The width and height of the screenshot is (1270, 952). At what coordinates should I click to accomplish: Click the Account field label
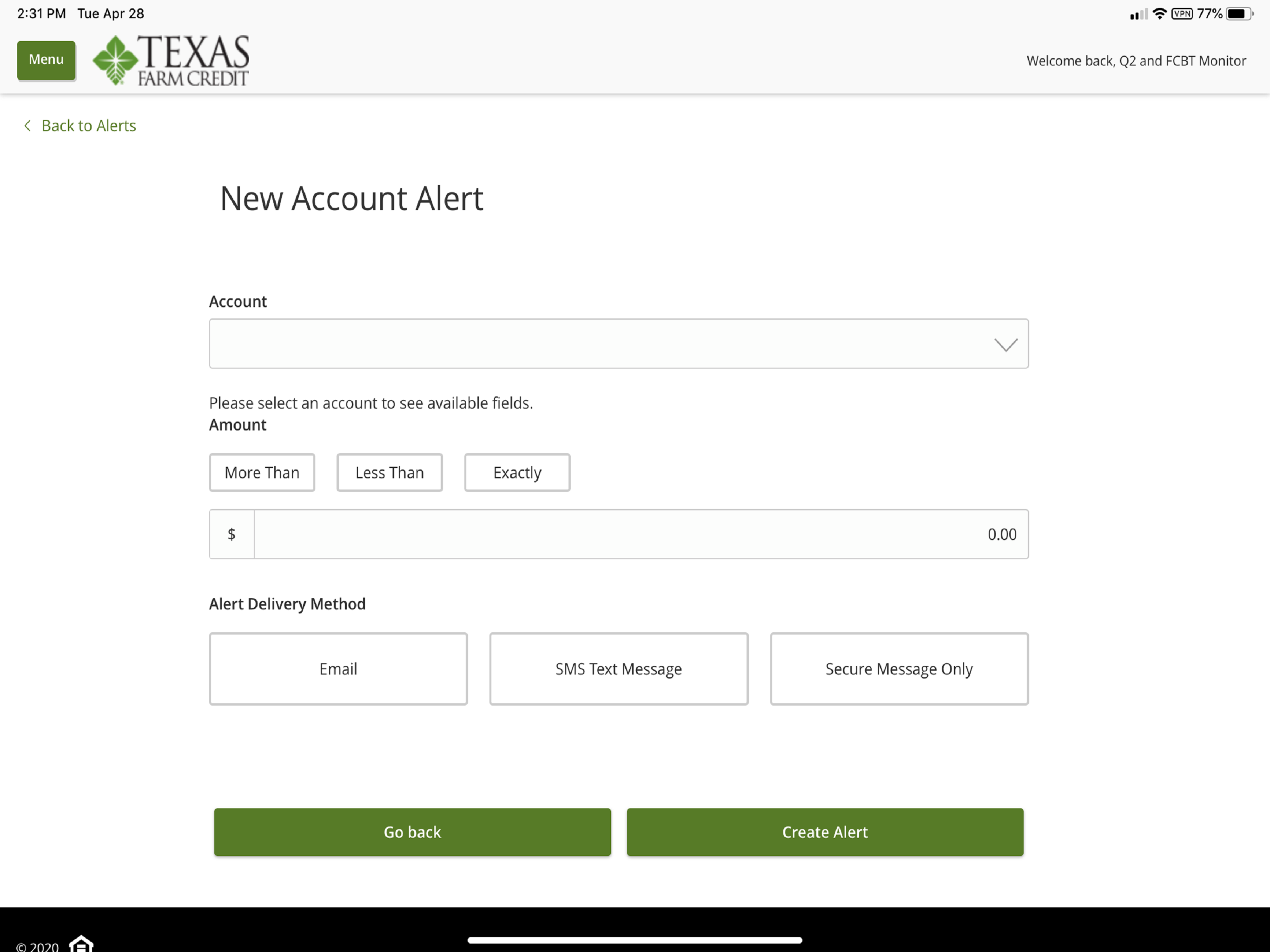click(x=238, y=302)
